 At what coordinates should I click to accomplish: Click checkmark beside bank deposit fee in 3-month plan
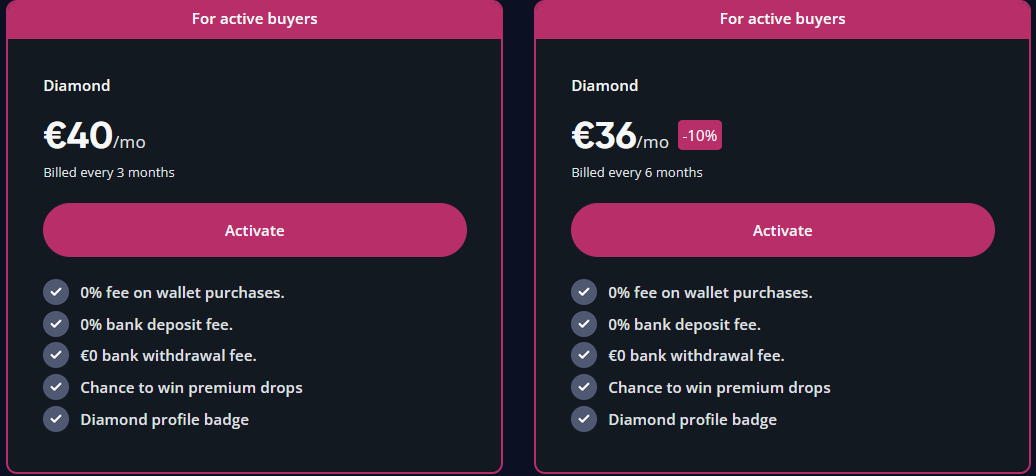pos(56,324)
